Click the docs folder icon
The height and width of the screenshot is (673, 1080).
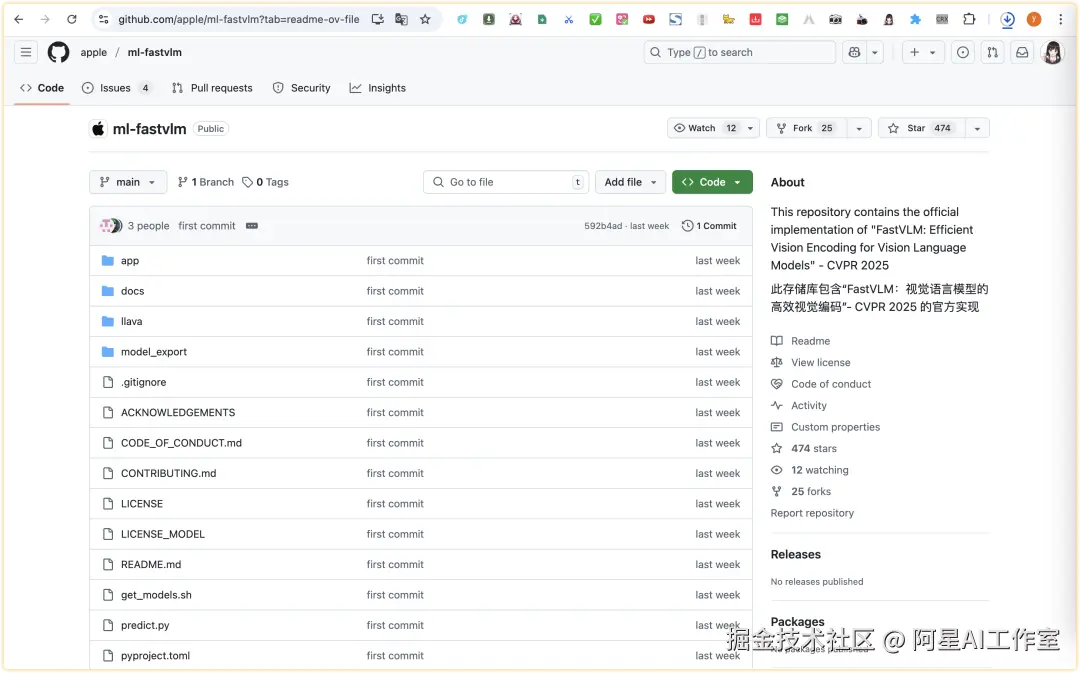click(x=107, y=291)
